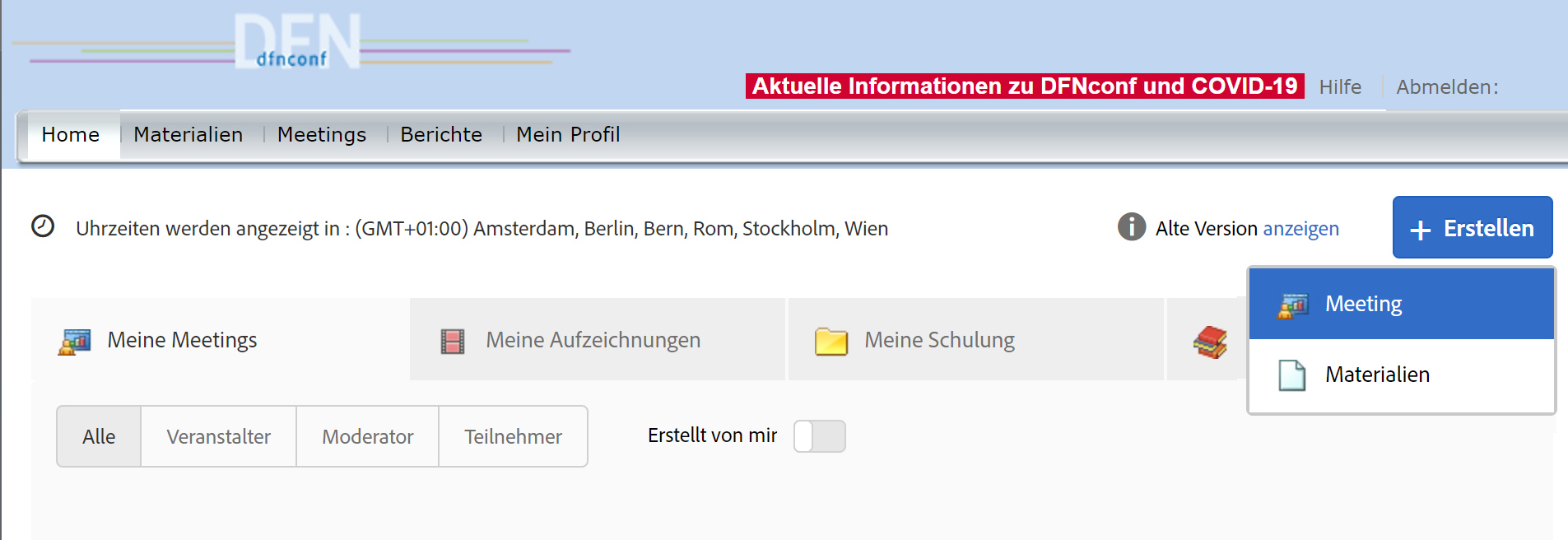Select the Alle filter option
This screenshot has width=1568, height=540.
tap(99, 437)
